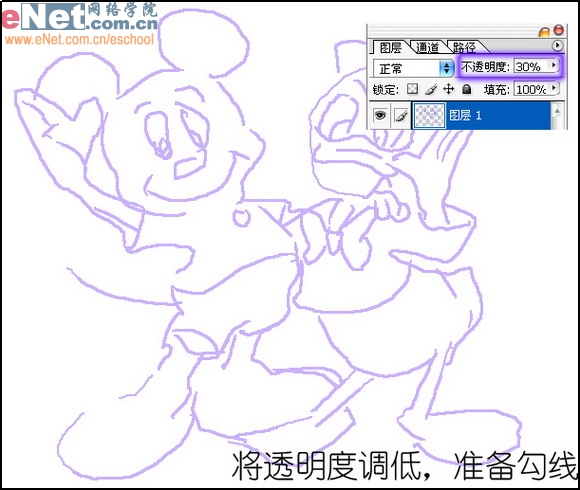Click the brush indicator beside 图层 1
The image size is (580, 490).
(401, 116)
